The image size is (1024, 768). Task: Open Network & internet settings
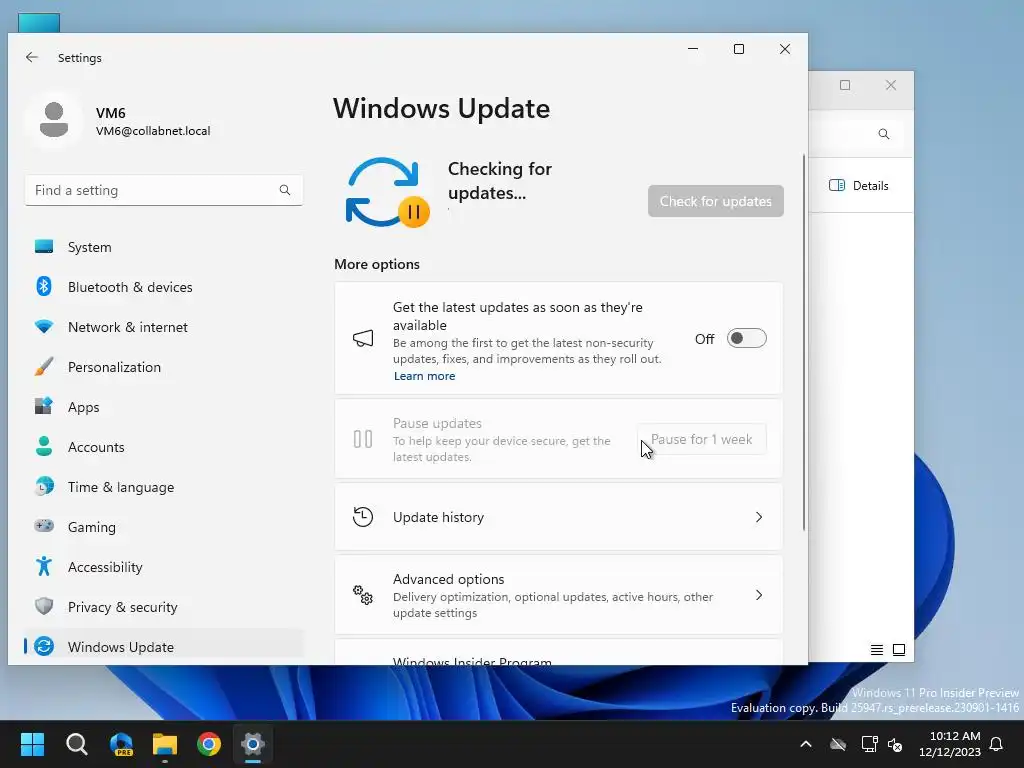pyautogui.click(x=163, y=327)
